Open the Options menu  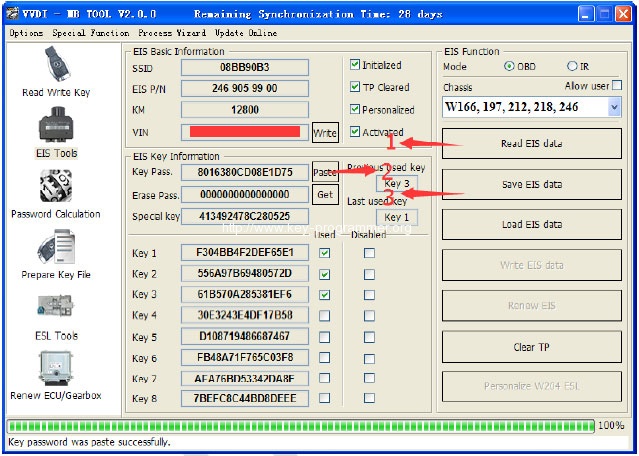26,33
